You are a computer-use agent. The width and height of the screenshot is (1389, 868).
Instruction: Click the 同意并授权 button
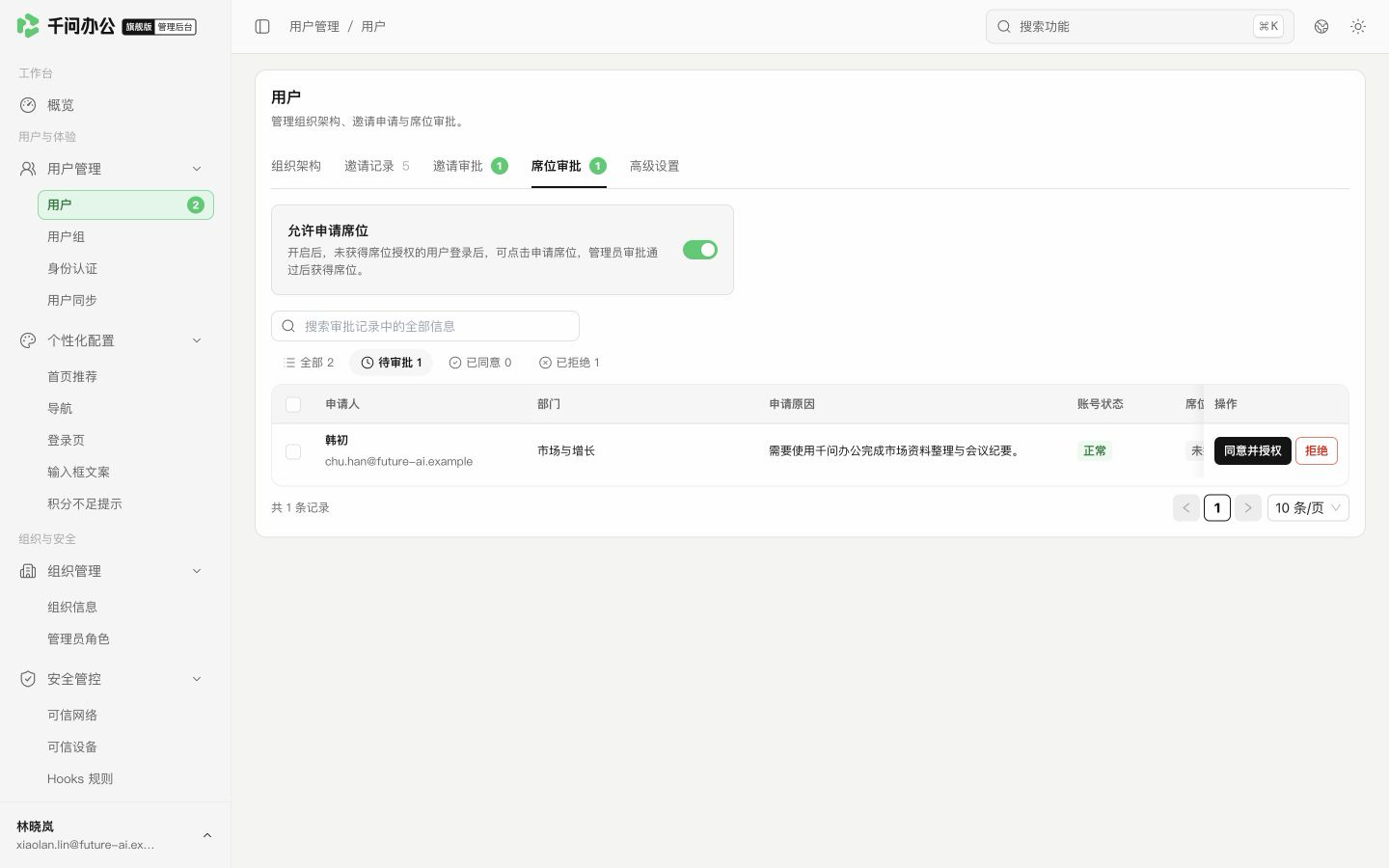[1252, 450]
